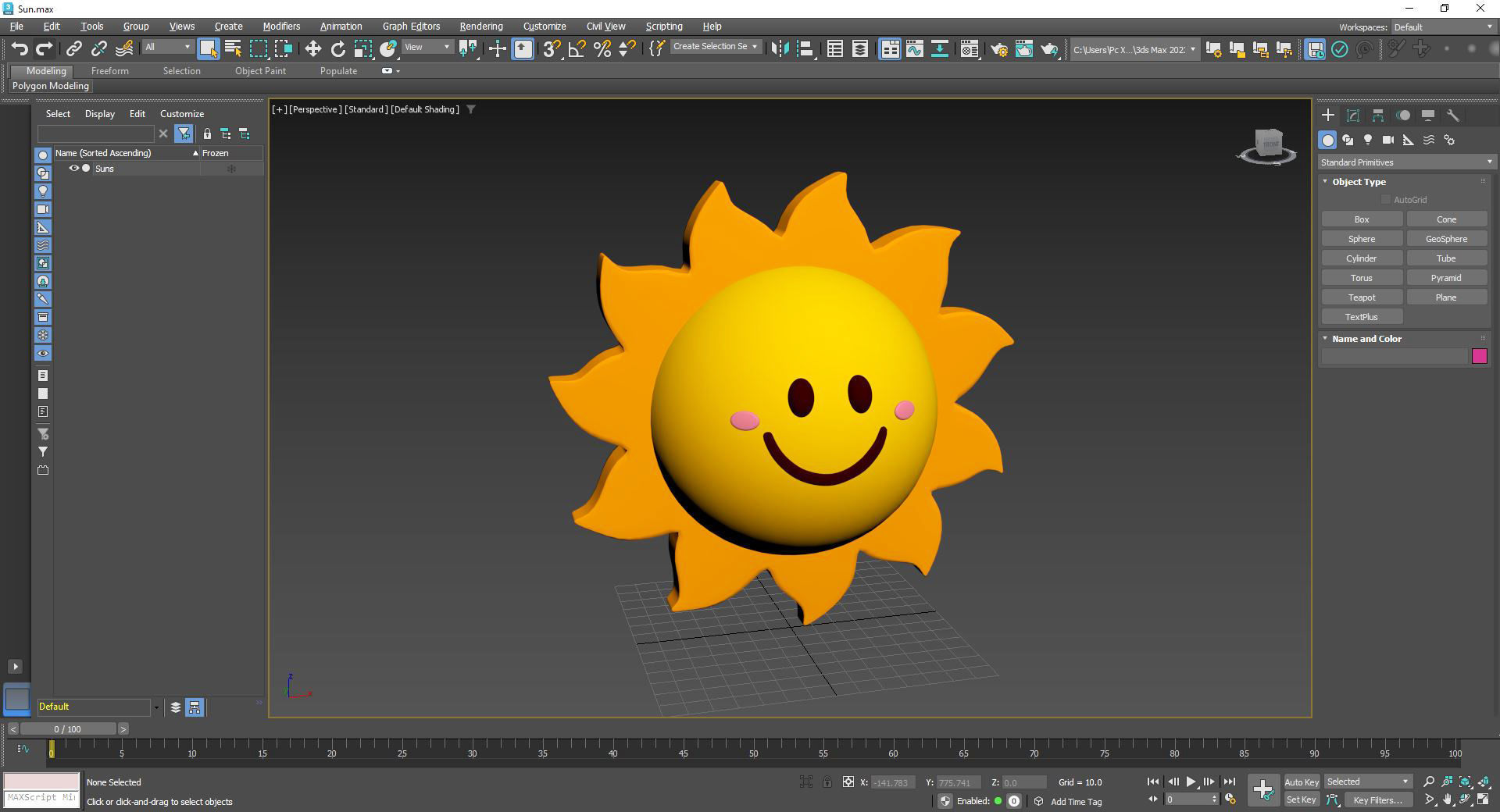The height and width of the screenshot is (812, 1500).
Task: Switch to Space Warps category
Action: 1429,141
